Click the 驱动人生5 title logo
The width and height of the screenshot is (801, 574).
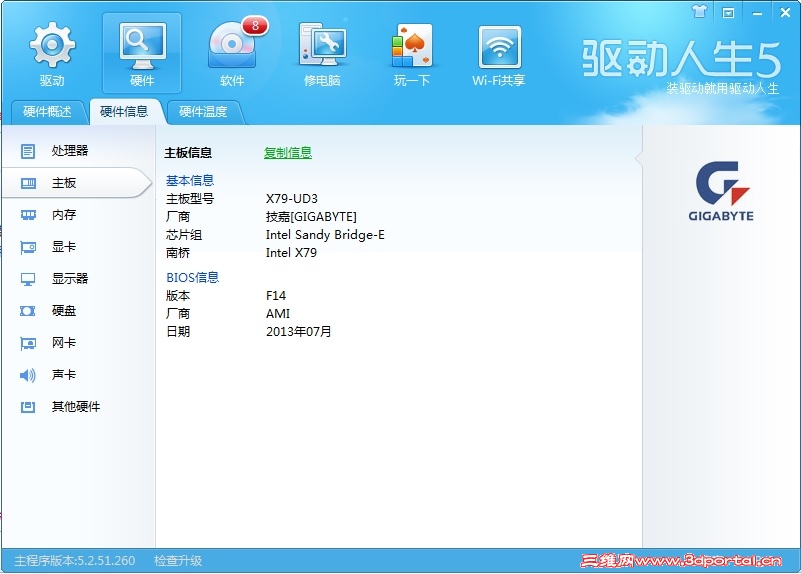(x=682, y=59)
